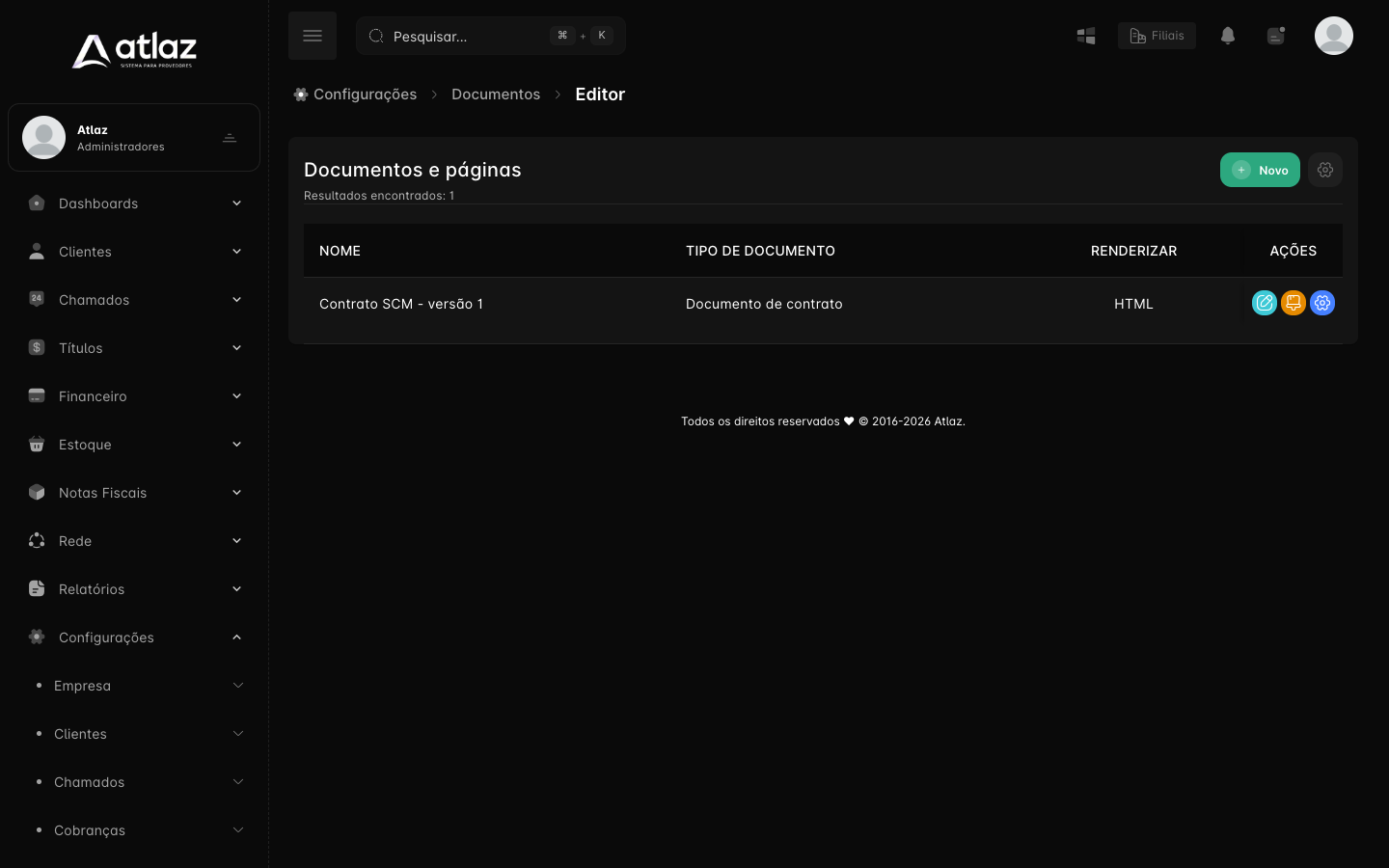The width and height of the screenshot is (1389, 868).
Task: Expand the Dashboards menu chevron
Action: click(x=236, y=203)
